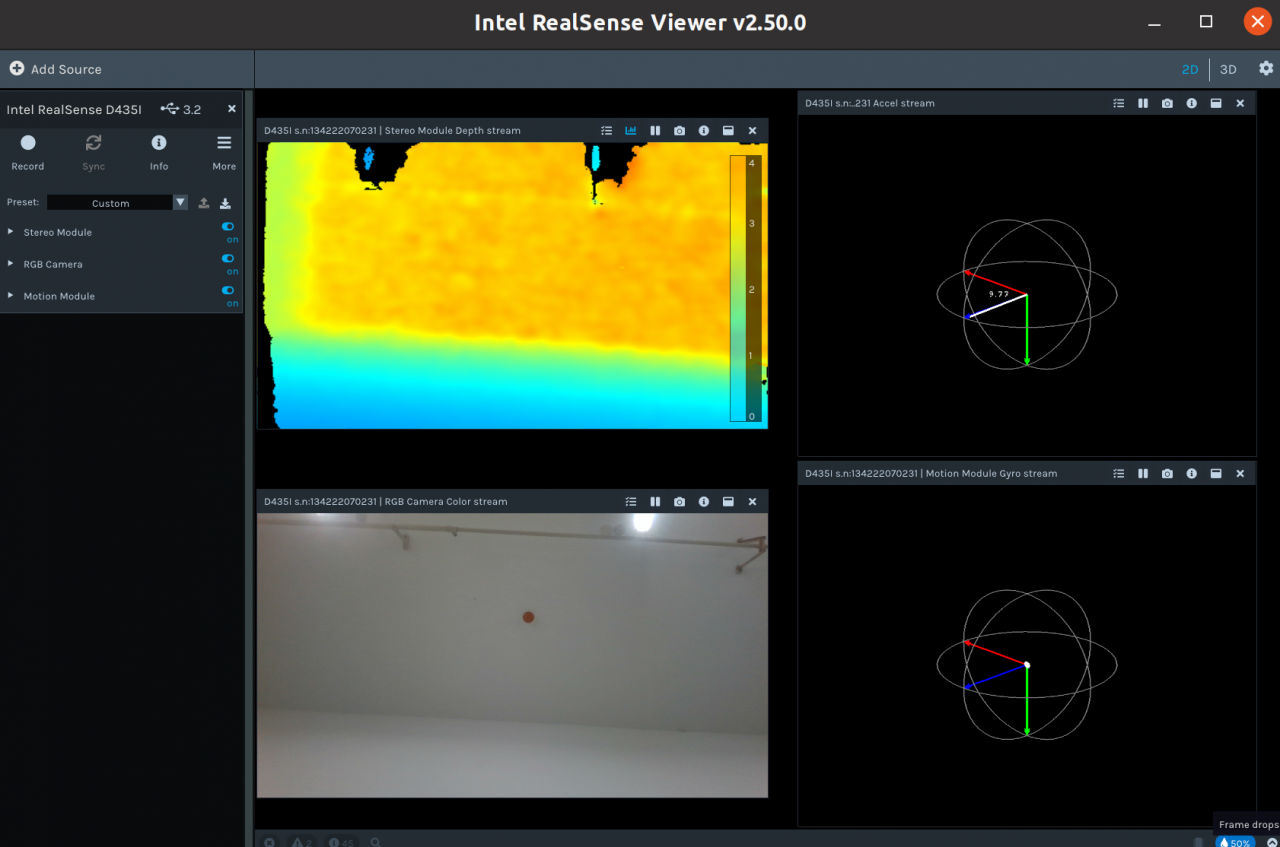Take snapshot of the Depth stream
The width and height of the screenshot is (1280, 847).
(x=680, y=130)
